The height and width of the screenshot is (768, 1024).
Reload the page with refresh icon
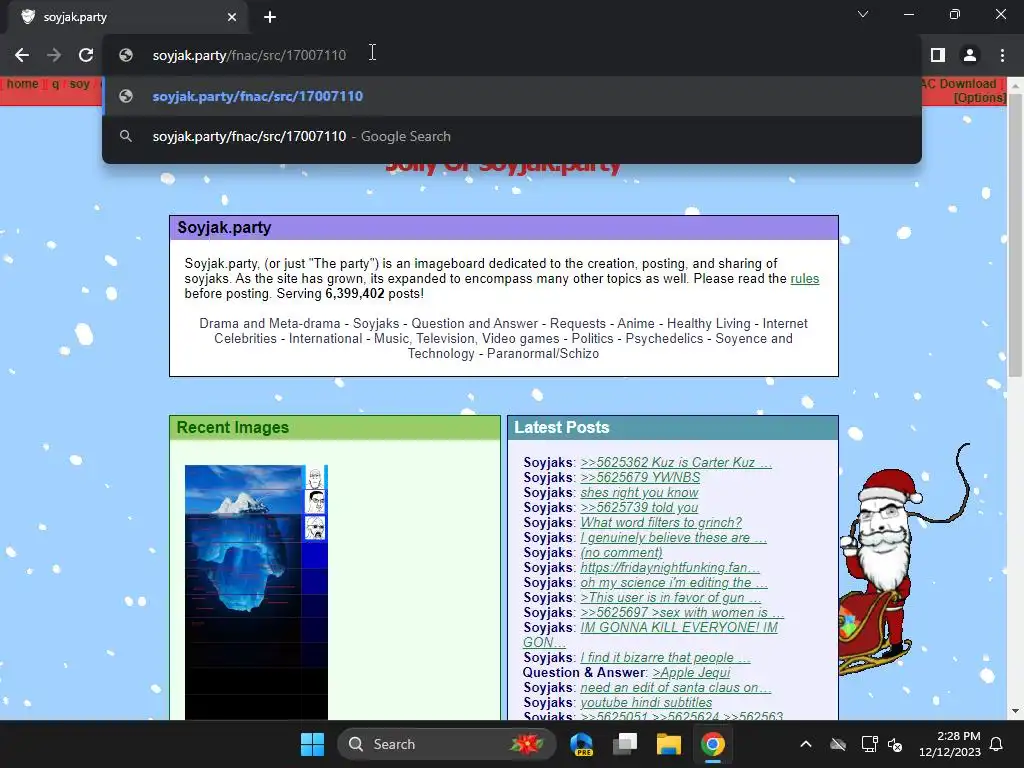click(86, 56)
